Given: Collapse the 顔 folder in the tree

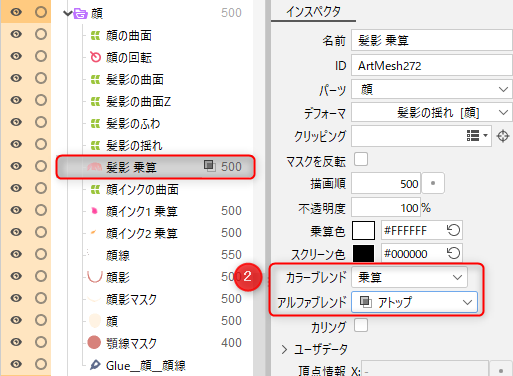Looking at the screenshot, I should click(67, 13).
